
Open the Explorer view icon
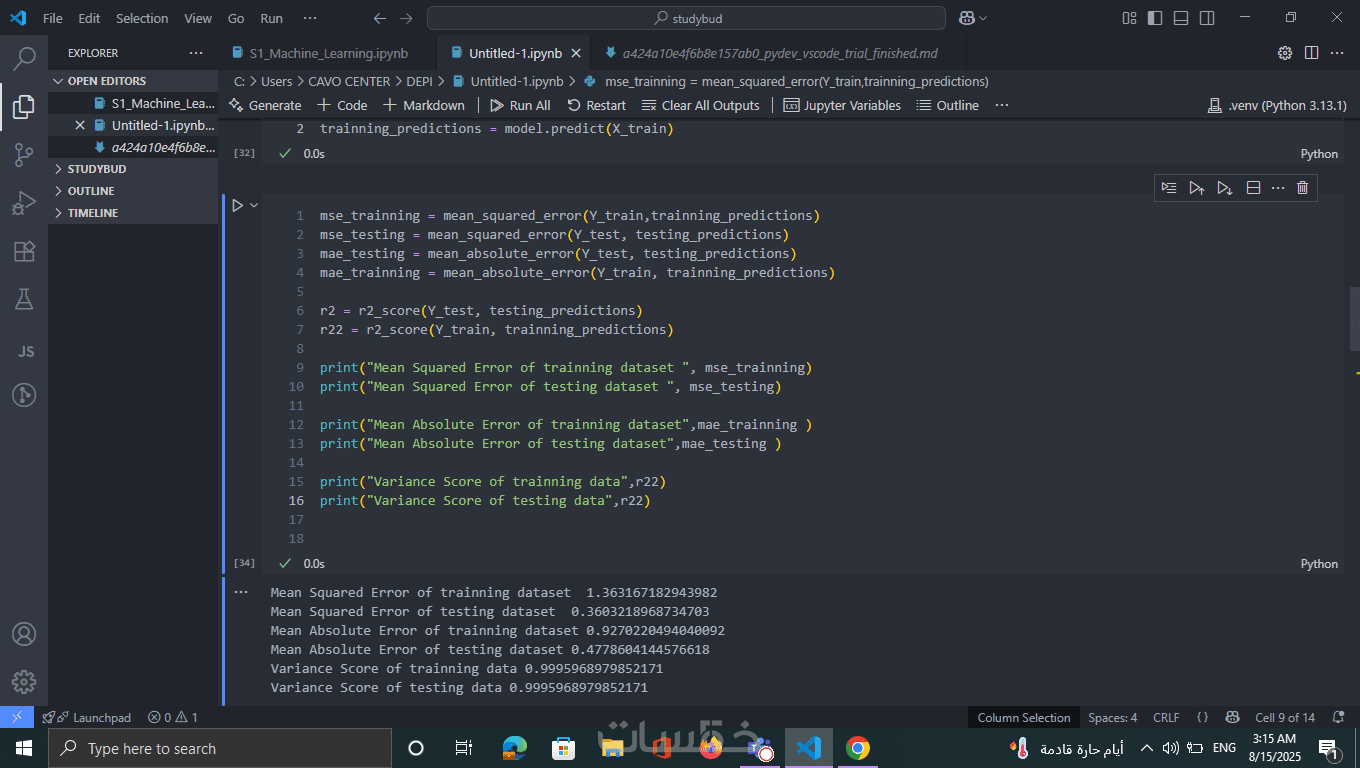[x=24, y=106]
